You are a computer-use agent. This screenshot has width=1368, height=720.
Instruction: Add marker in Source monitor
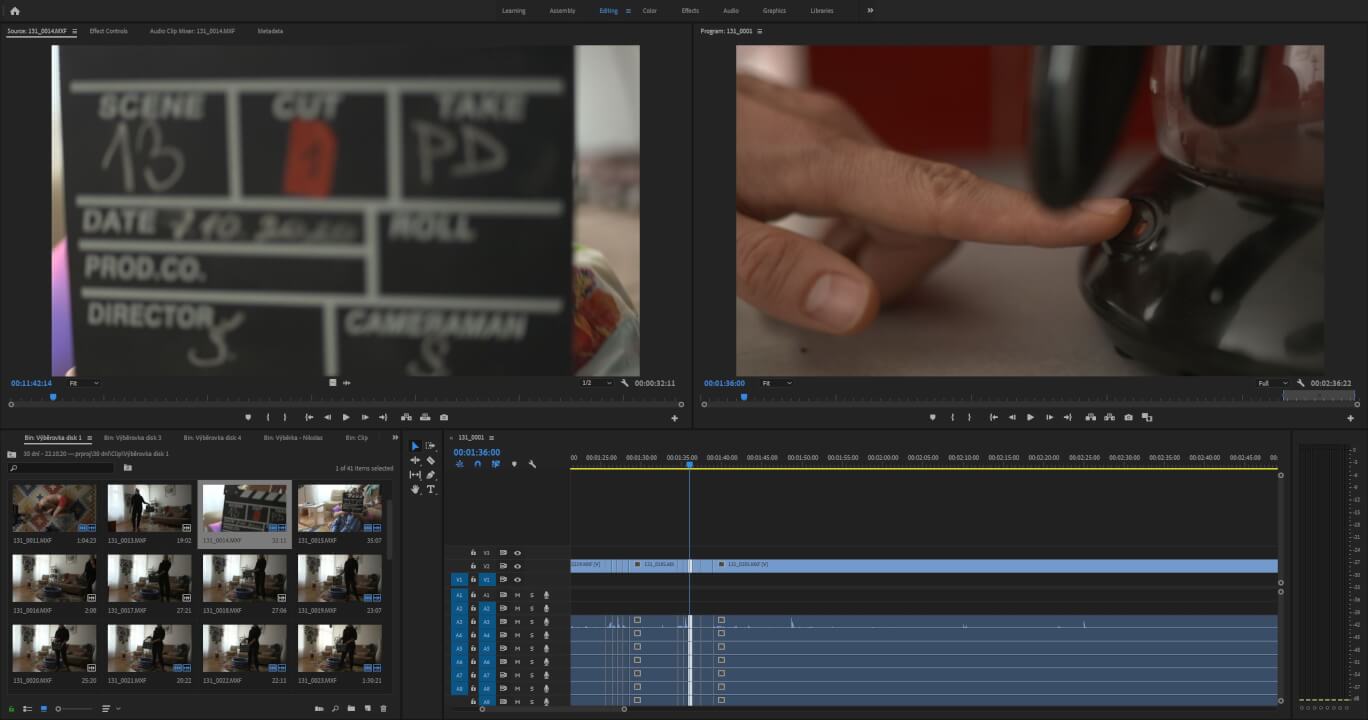(248, 417)
